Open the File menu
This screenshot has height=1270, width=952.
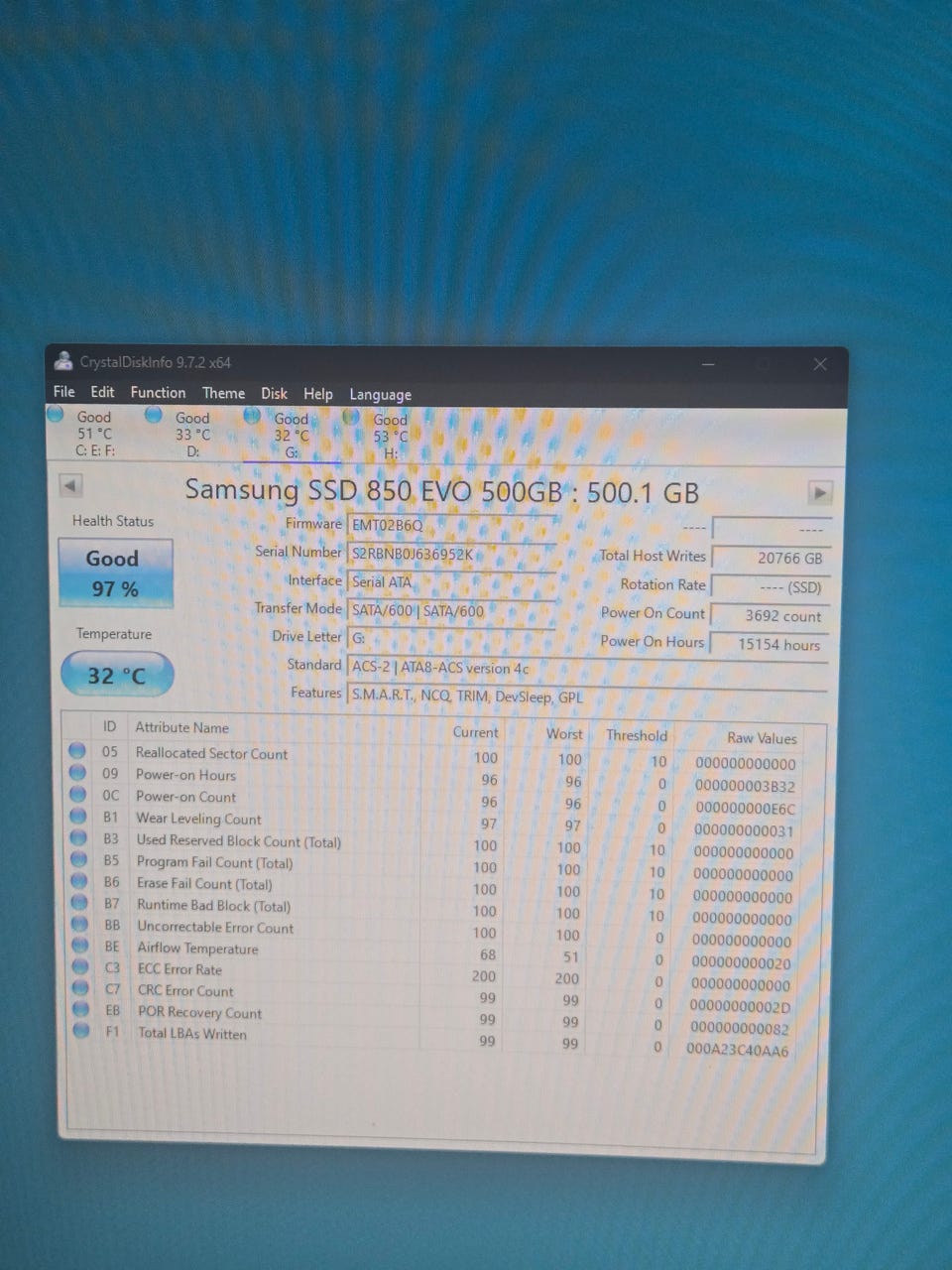click(x=63, y=392)
